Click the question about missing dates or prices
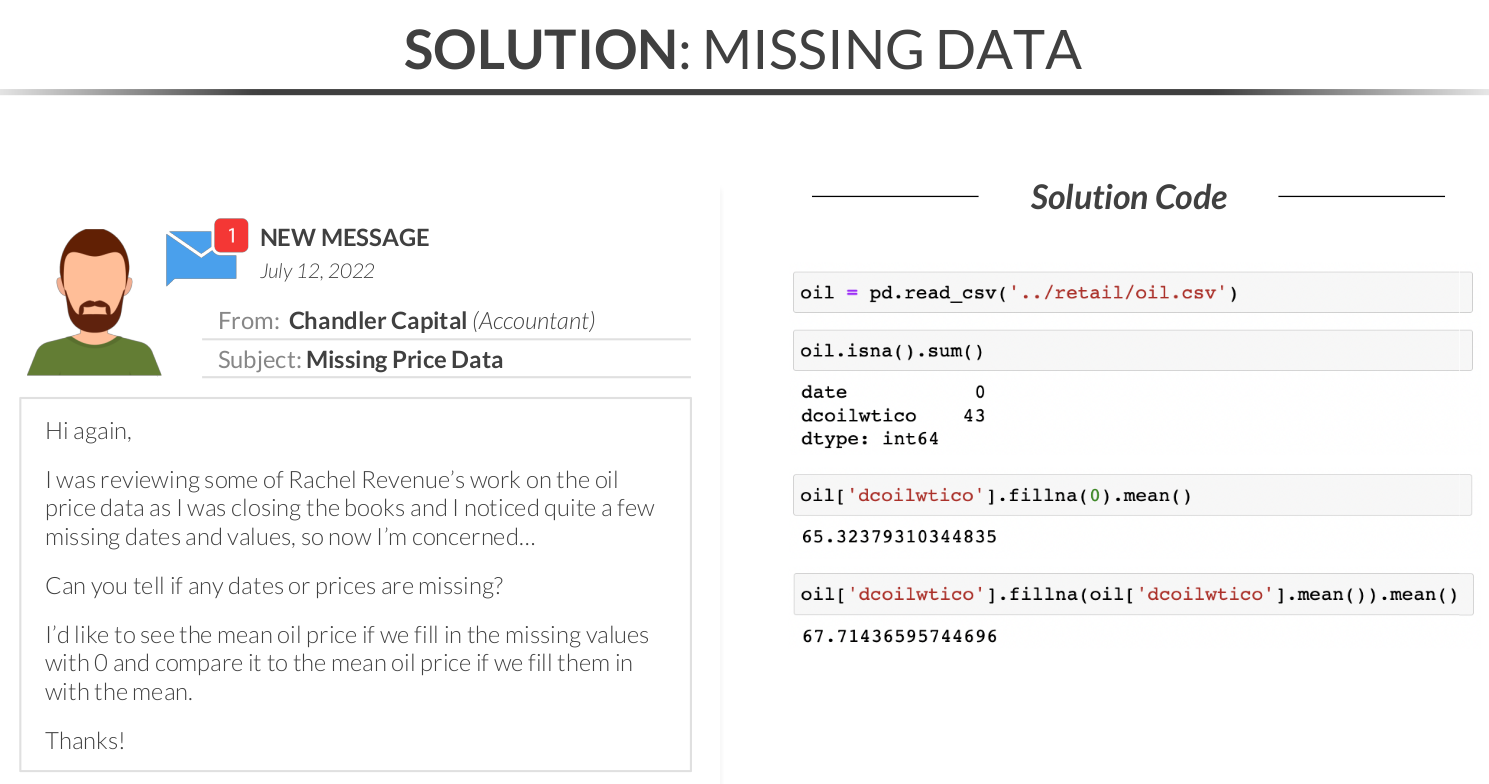 [x=274, y=585]
